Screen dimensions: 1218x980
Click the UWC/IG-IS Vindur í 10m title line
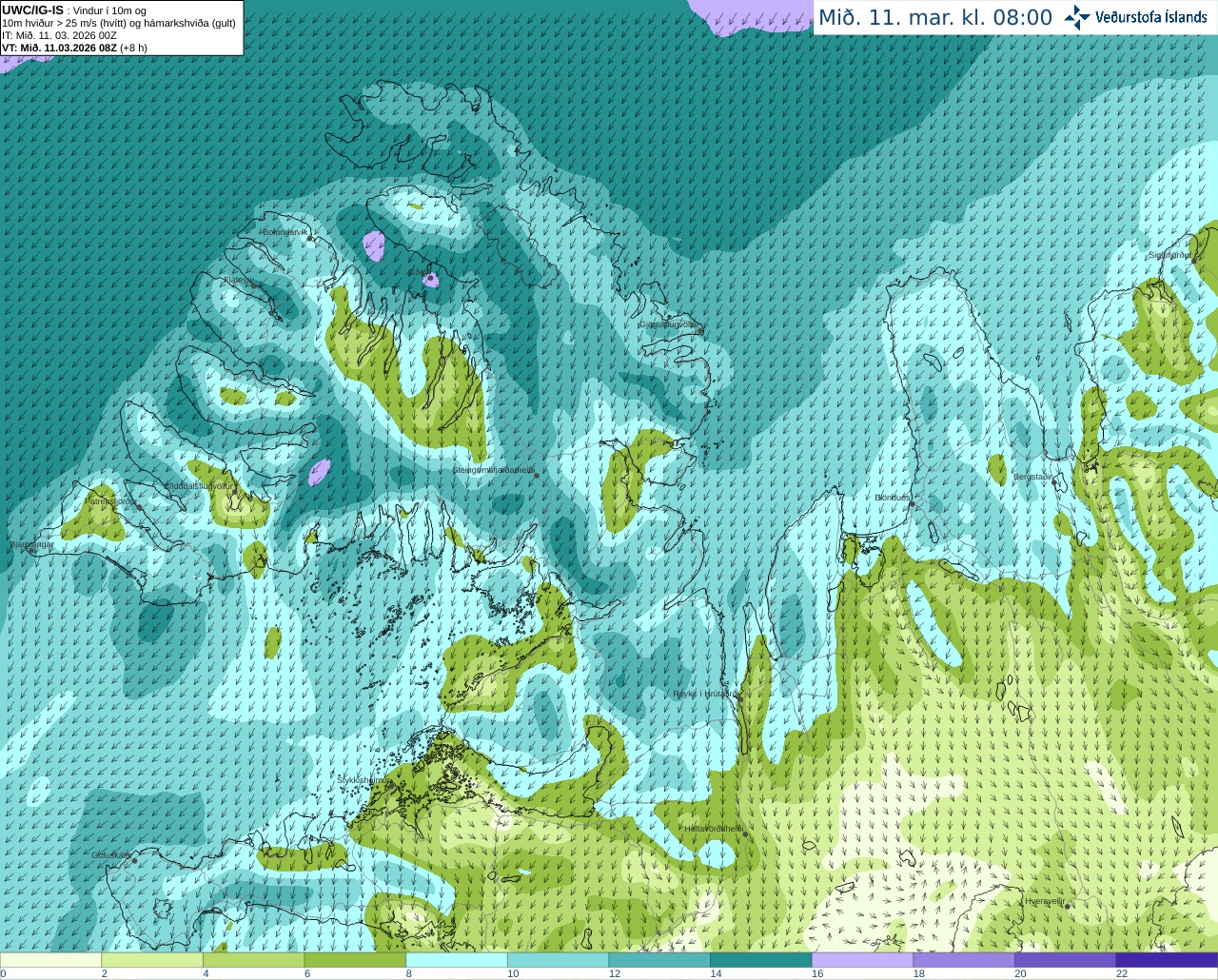(74, 10)
